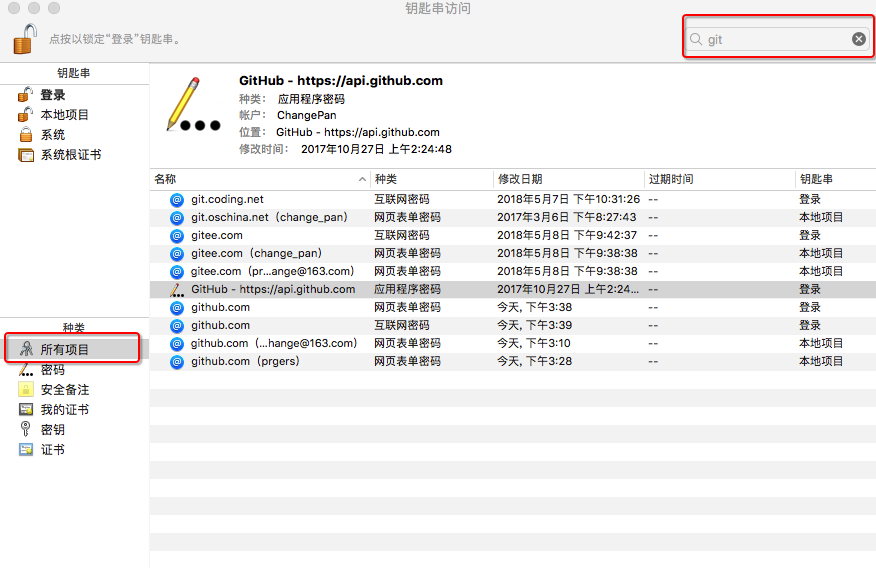Select the 所有项目 category

click(x=73, y=349)
